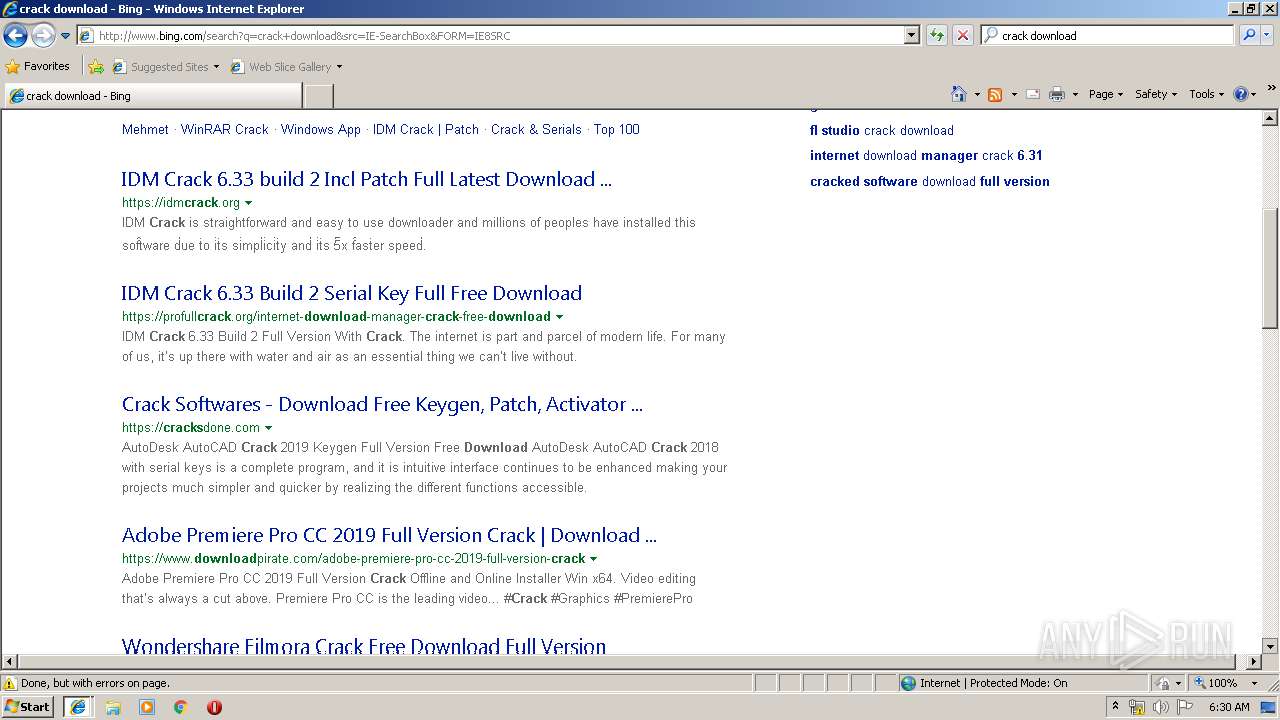Click related search 'internet download manager crack 6.31'
1280x720 pixels.
coord(926,155)
